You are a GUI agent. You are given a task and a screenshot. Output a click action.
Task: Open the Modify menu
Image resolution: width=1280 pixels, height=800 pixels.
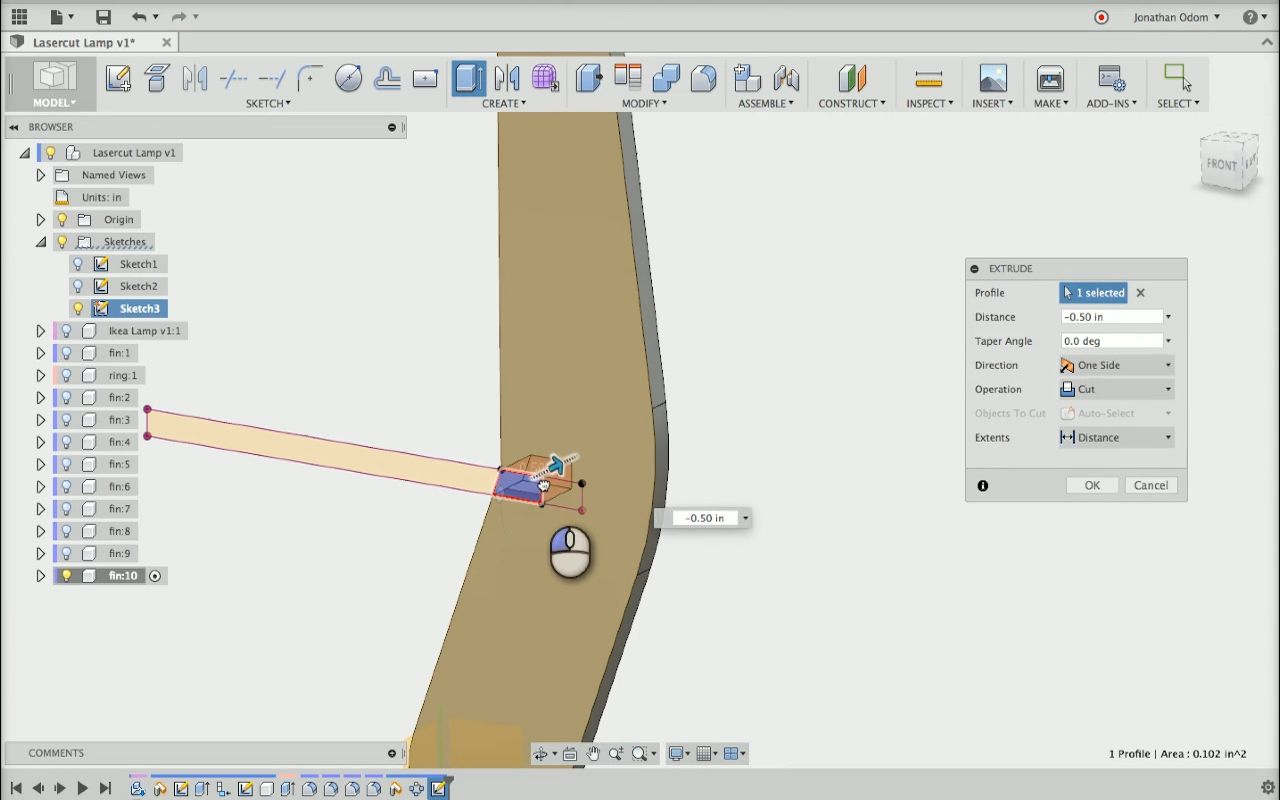click(x=644, y=103)
